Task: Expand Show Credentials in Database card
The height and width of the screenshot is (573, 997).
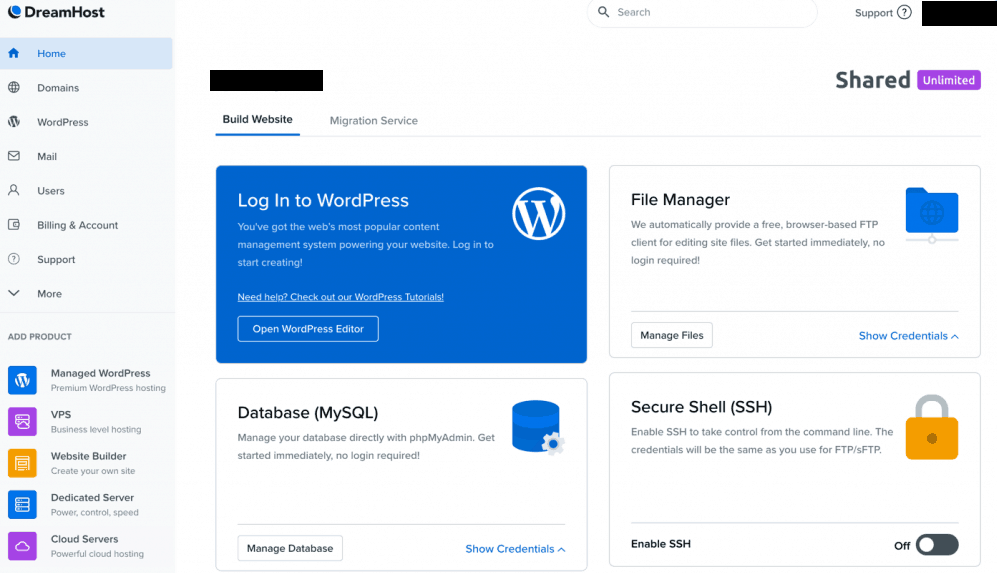Action: coord(515,549)
